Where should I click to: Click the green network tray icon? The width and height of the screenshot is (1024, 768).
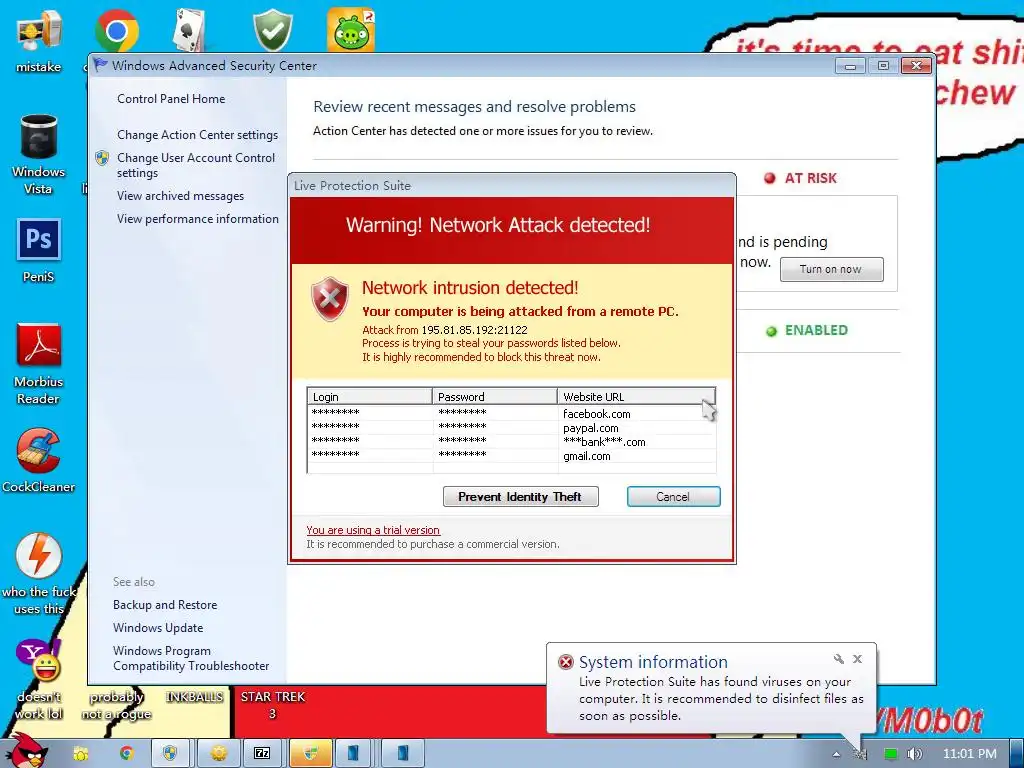[x=890, y=754]
